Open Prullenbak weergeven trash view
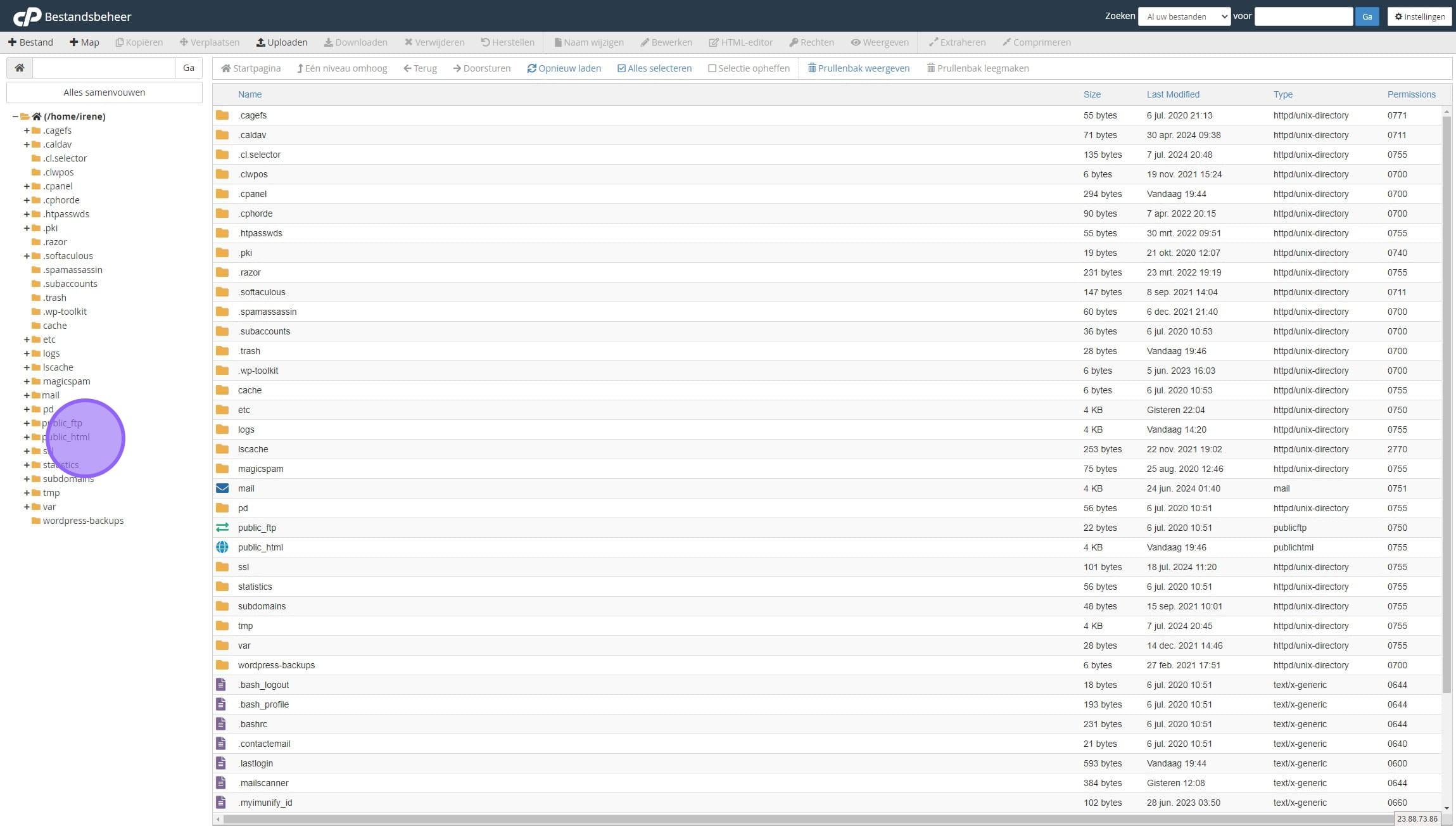This screenshot has height=826, width=1456. tap(858, 68)
